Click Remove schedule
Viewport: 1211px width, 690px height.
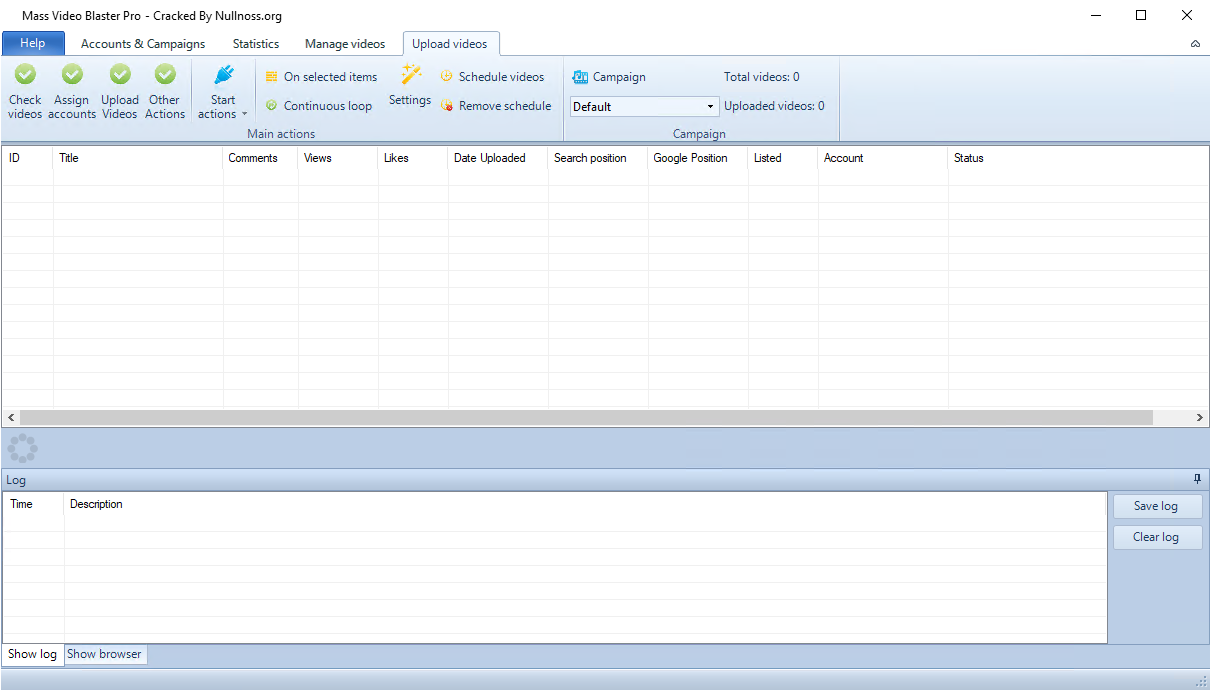coord(496,106)
